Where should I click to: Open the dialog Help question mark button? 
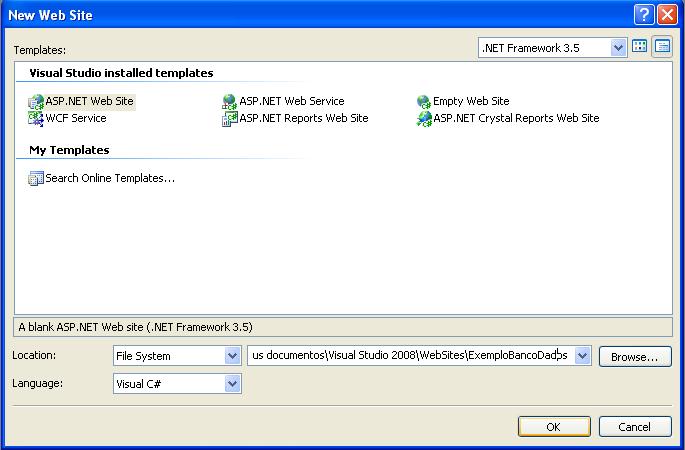(x=645, y=16)
